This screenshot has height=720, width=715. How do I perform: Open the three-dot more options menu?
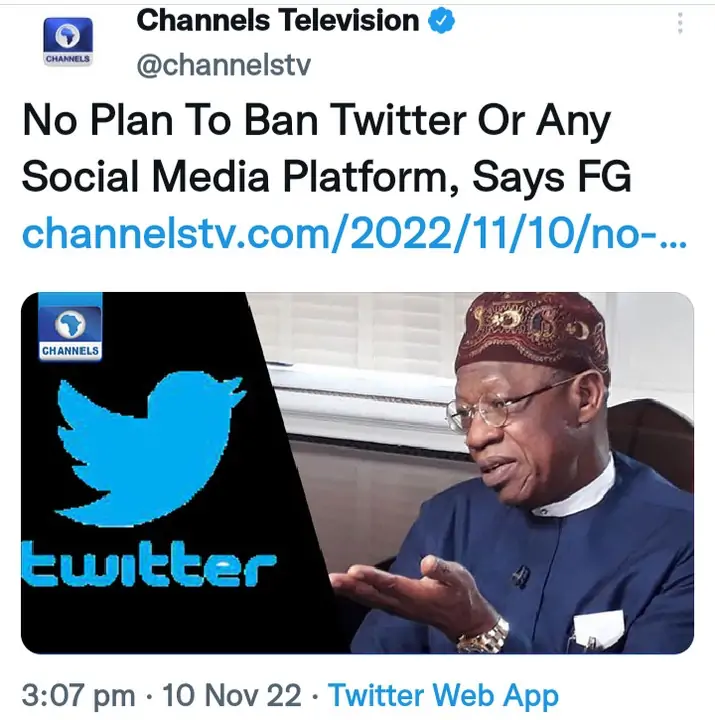(680, 23)
